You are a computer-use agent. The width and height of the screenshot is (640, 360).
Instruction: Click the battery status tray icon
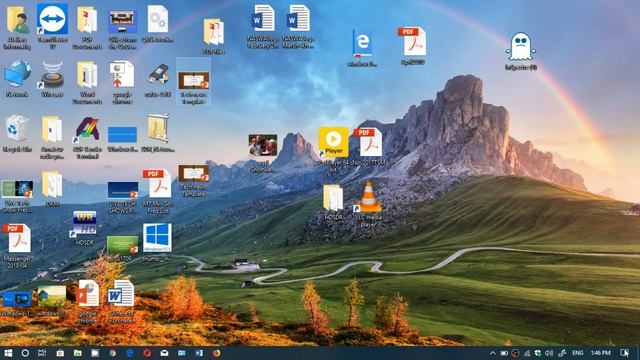(x=504, y=353)
